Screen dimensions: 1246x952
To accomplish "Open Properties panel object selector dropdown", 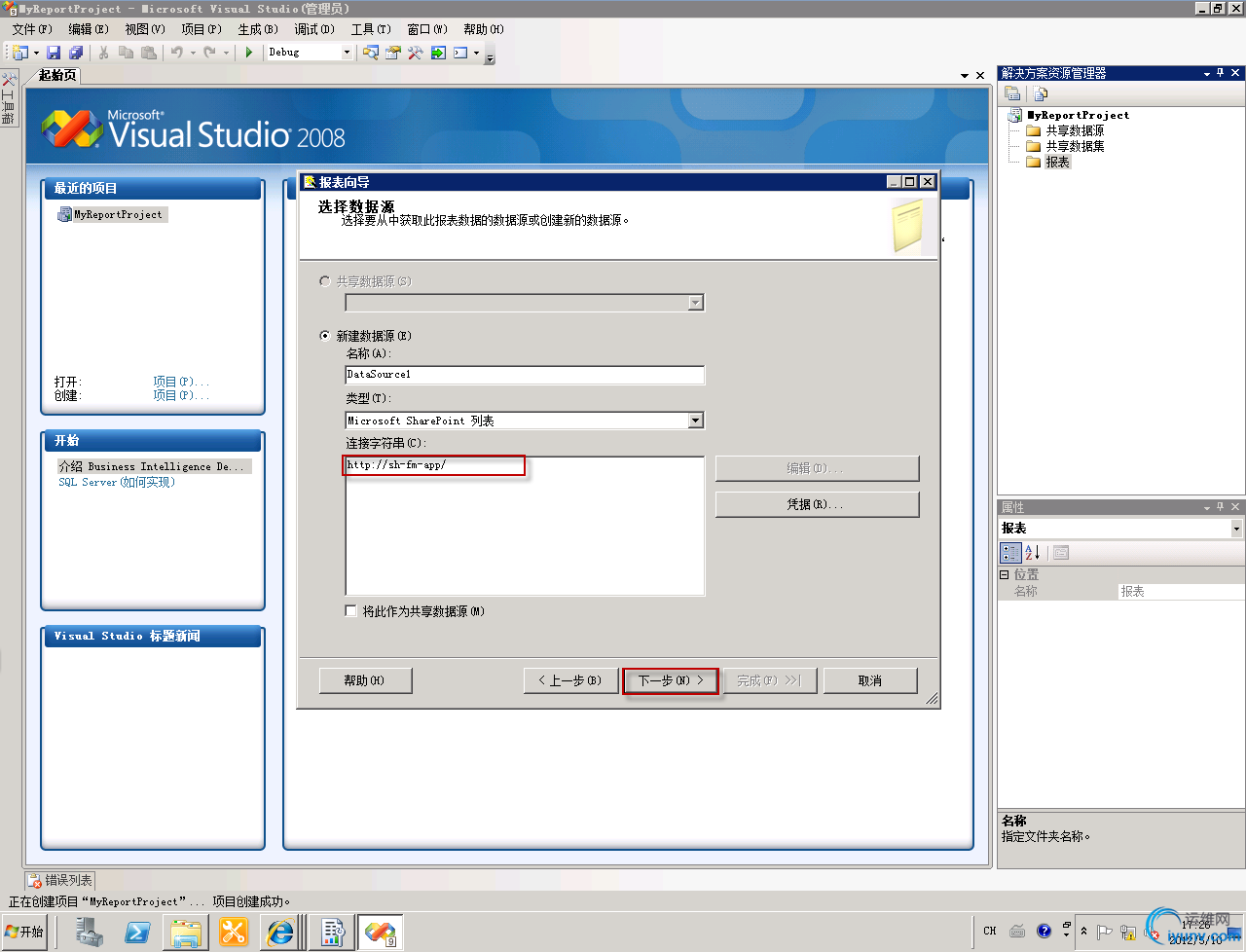I will point(1236,529).
